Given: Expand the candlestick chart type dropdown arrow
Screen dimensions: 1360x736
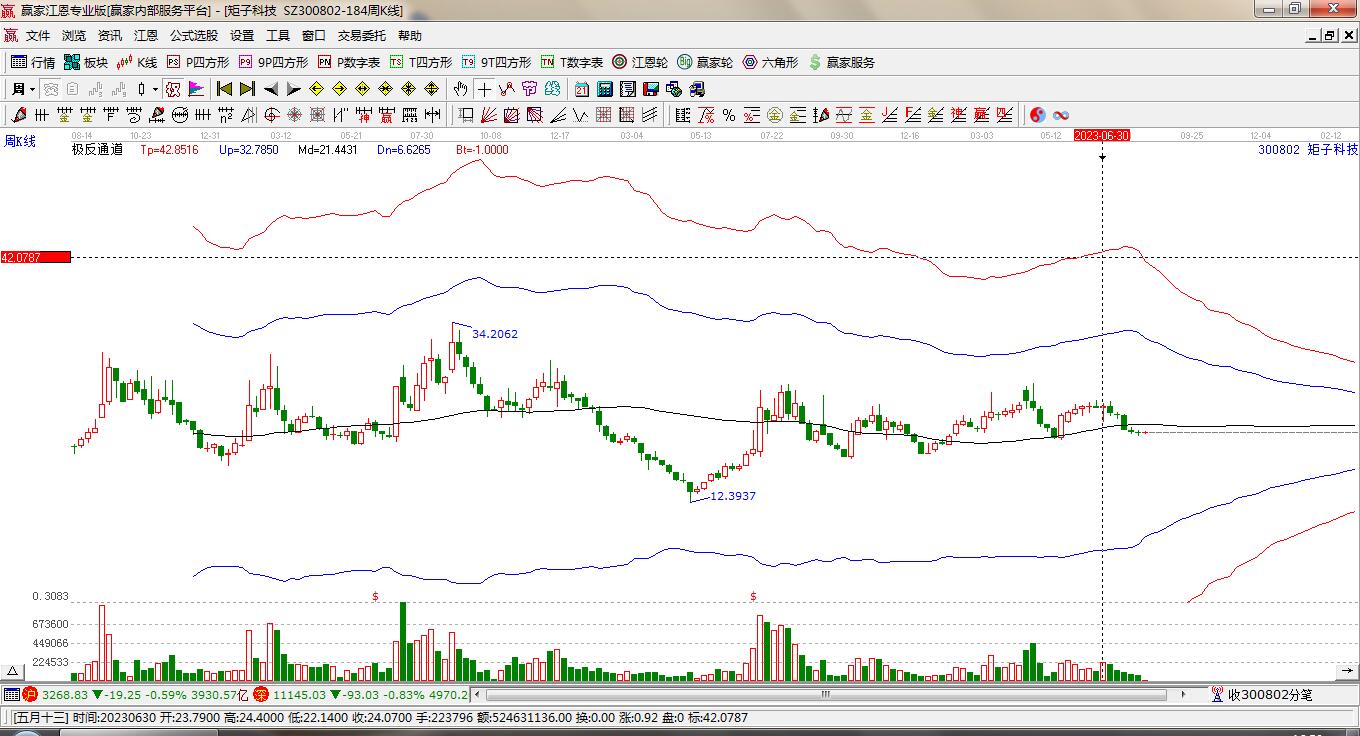Looking at the screenshot, I should (155, 89).
